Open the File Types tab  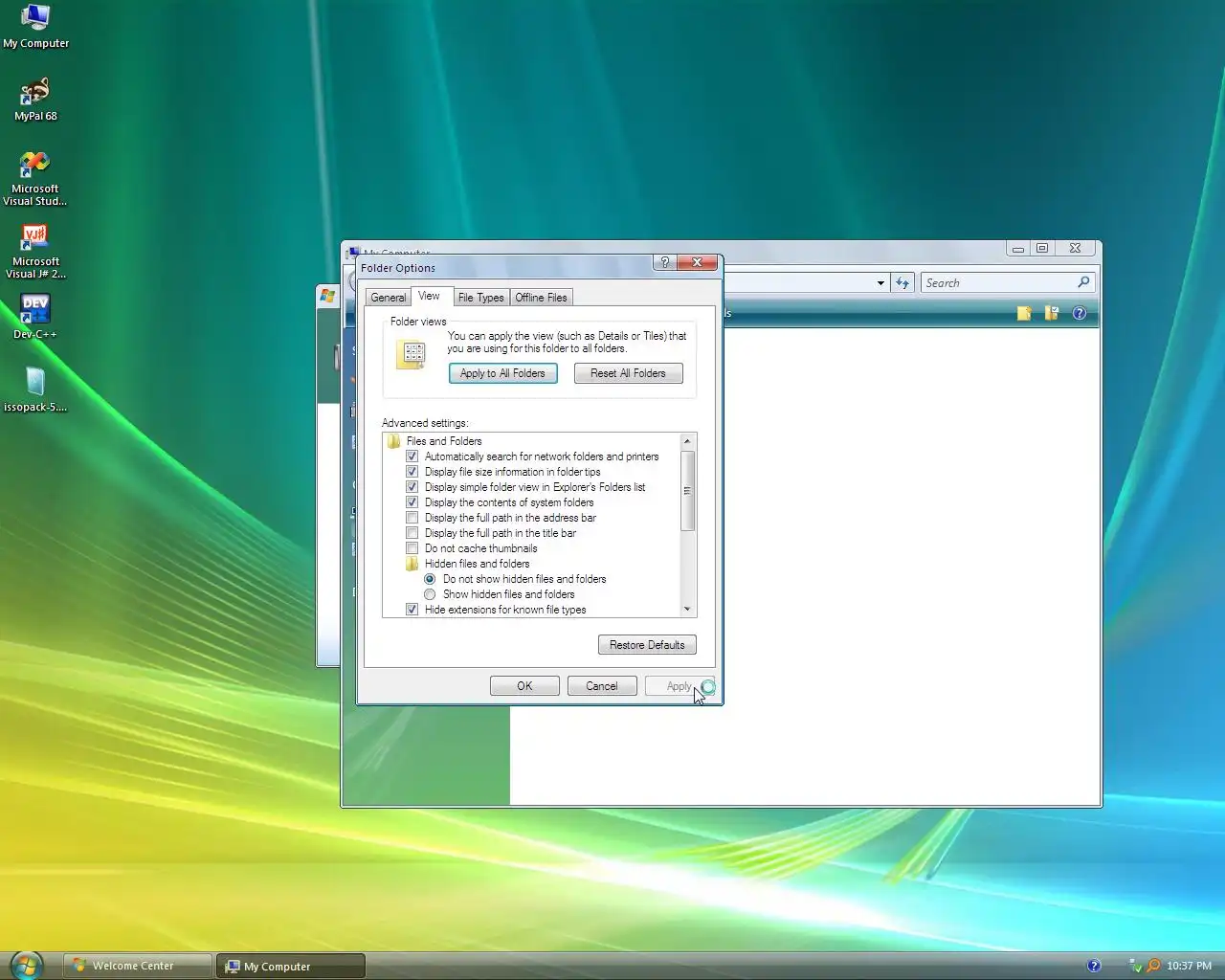tap(481, 298)
